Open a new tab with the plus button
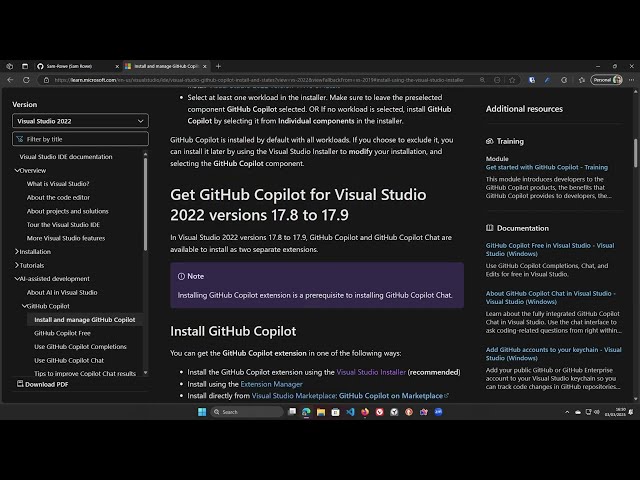This screenshot has height=480, width=640. point(218,66)
